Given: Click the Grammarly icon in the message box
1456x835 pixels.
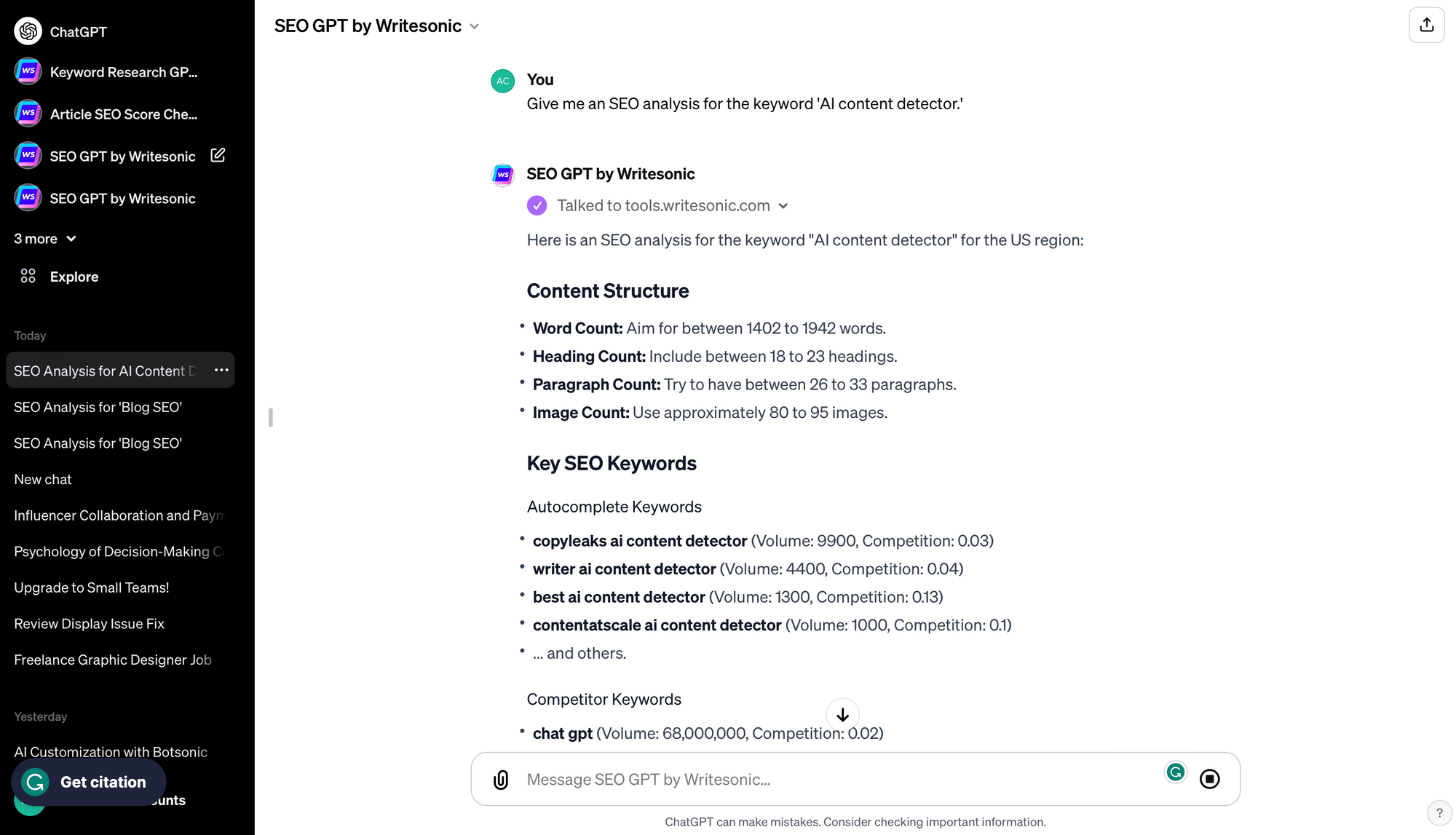Looking at the screenshot, I should 1175,773.
